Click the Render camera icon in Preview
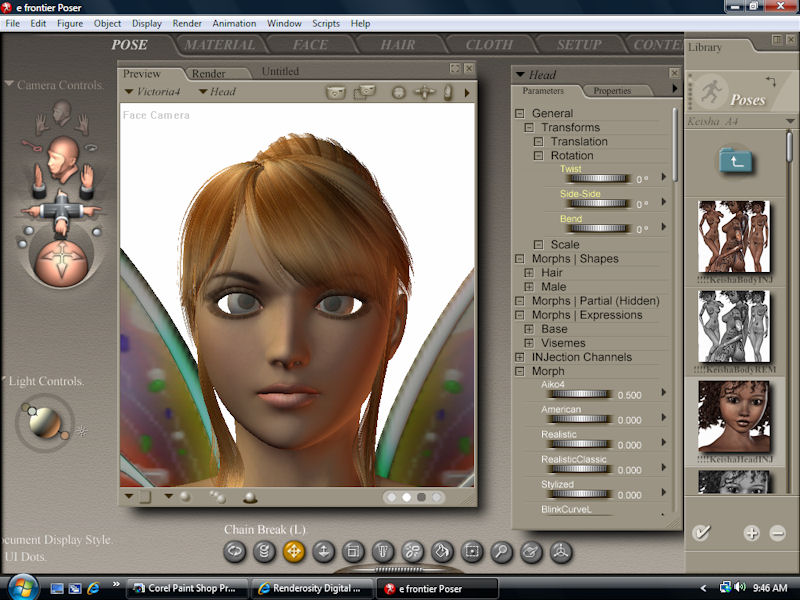This screenshot has height=600, width=800. pos(337,92)
